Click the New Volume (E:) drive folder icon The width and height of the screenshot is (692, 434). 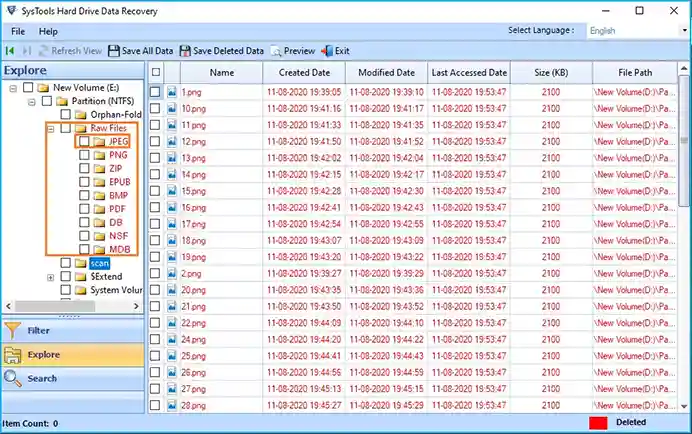[43, 87]
